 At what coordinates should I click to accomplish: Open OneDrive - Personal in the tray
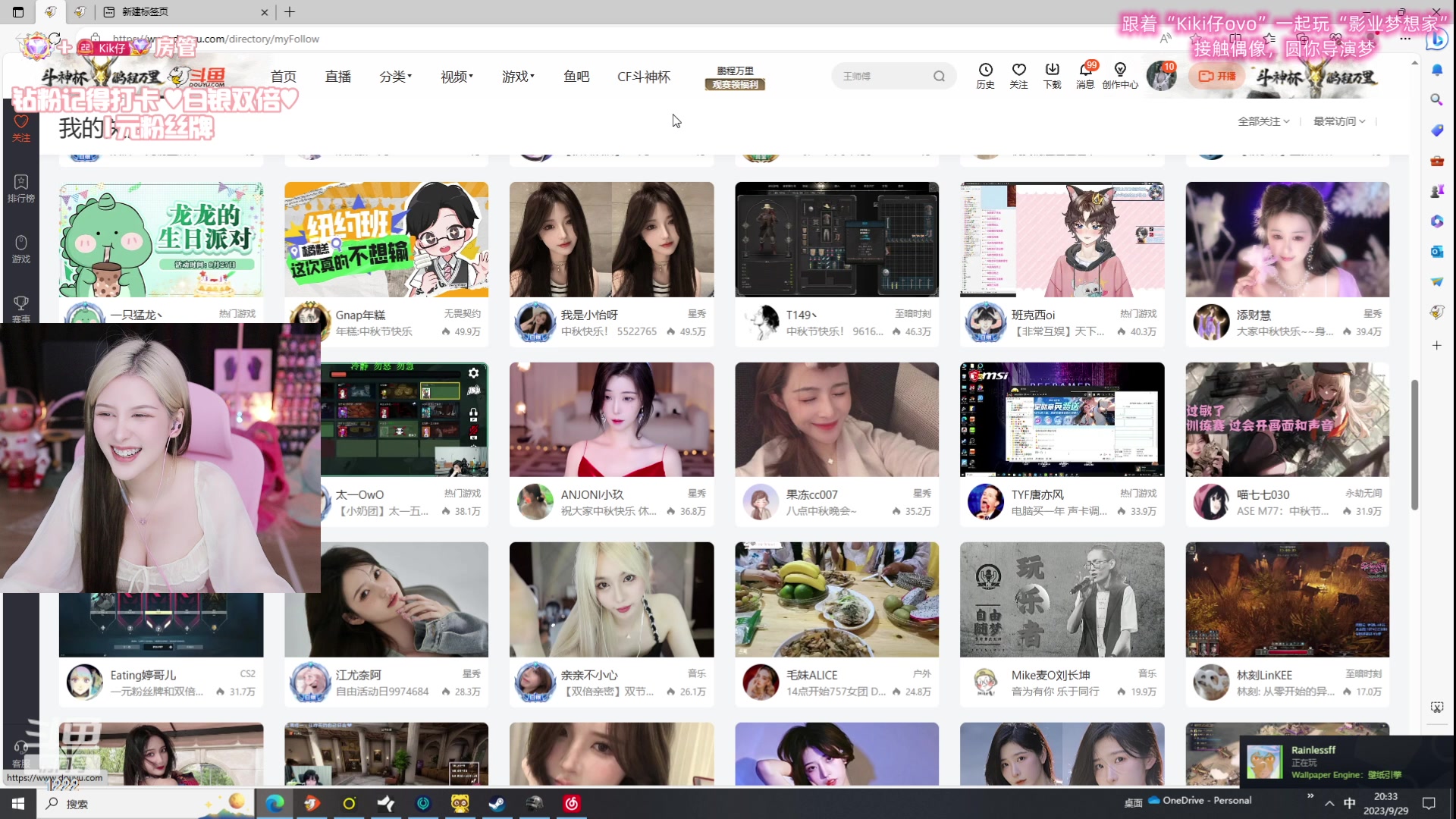(x=1200, y=800)
